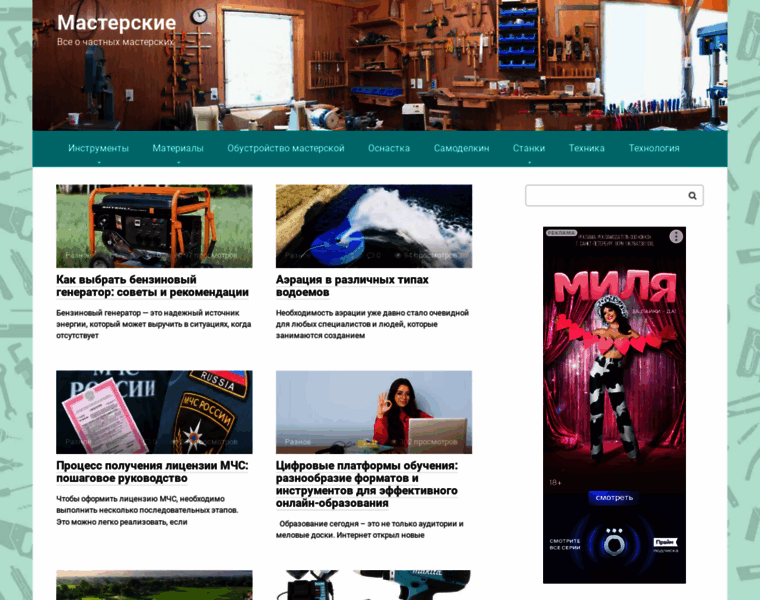Open the Материалы menu
This screenshot has width=760, height=600.
(178, 148)
